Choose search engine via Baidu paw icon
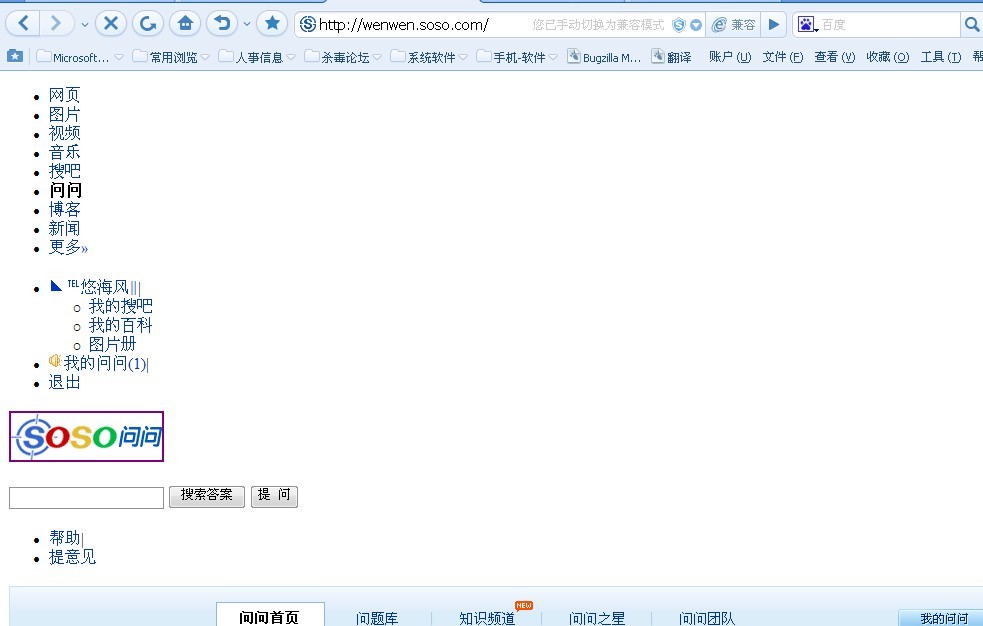The image size is (983, 626). click(x=807, y=24)
